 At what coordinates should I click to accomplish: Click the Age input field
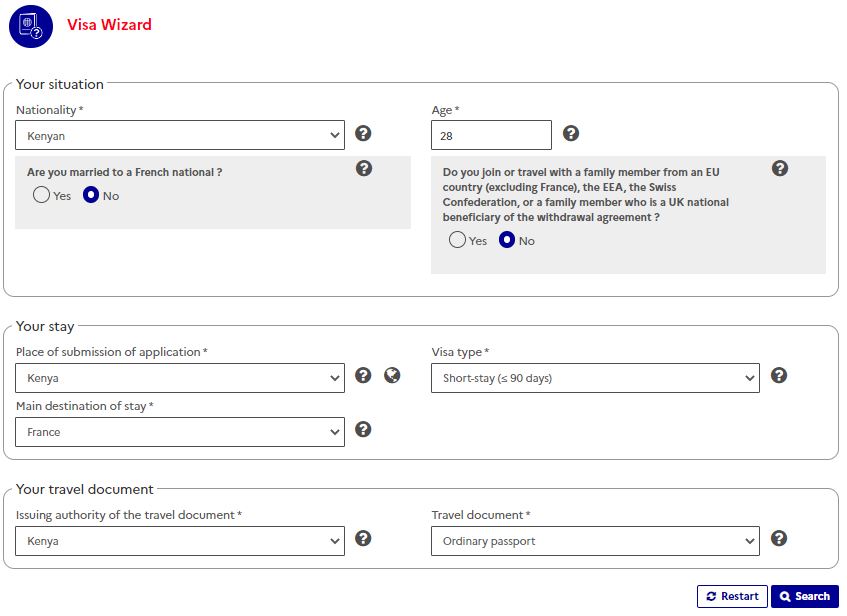tap(492, 135)
